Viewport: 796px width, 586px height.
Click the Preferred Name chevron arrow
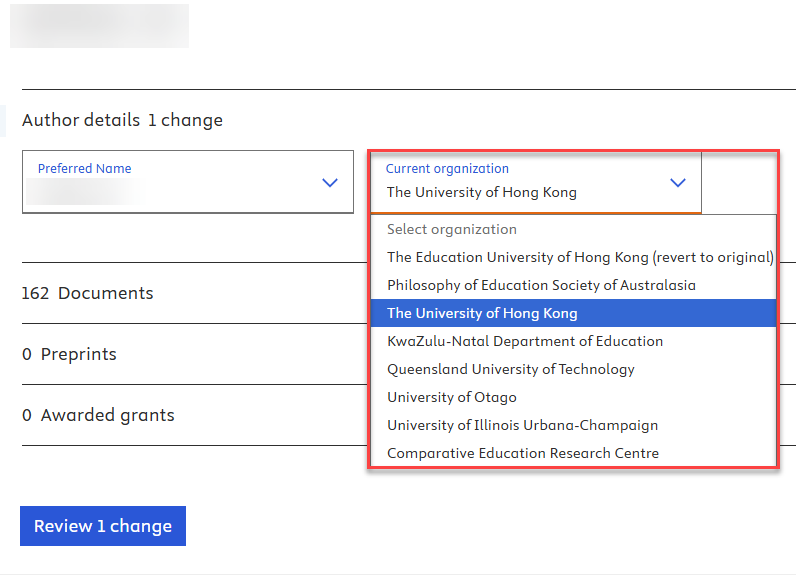330,183
